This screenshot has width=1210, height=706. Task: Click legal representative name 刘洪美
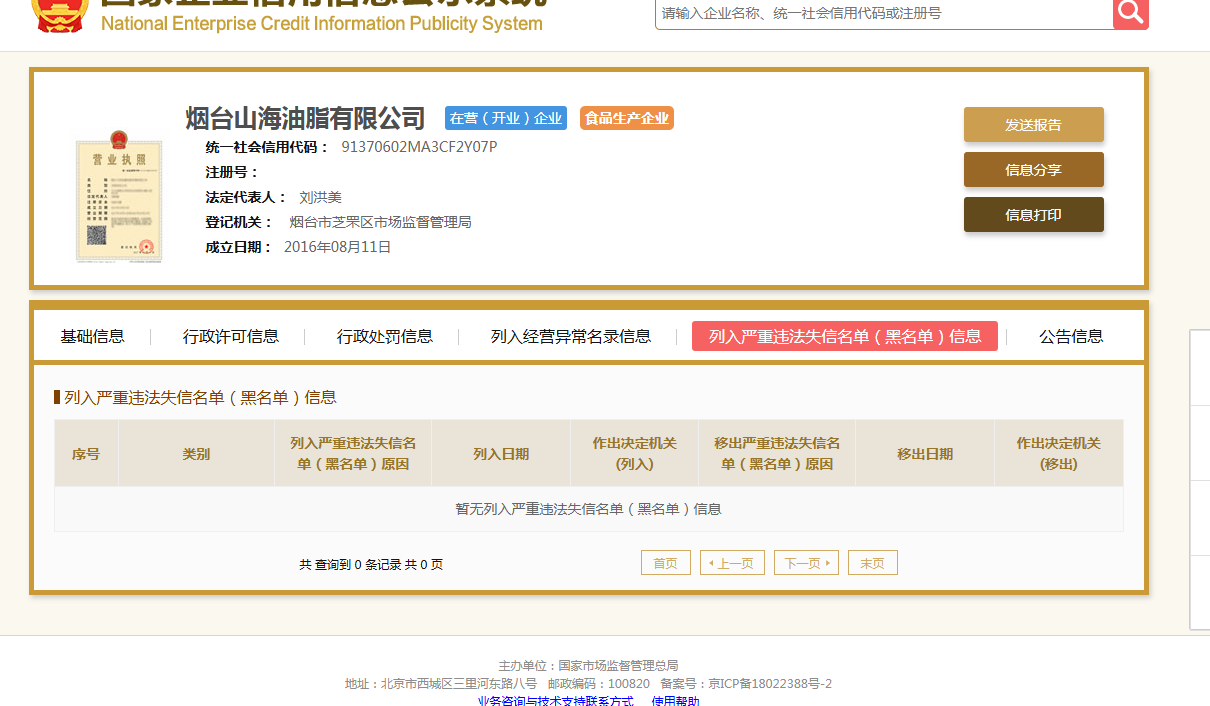321,197
